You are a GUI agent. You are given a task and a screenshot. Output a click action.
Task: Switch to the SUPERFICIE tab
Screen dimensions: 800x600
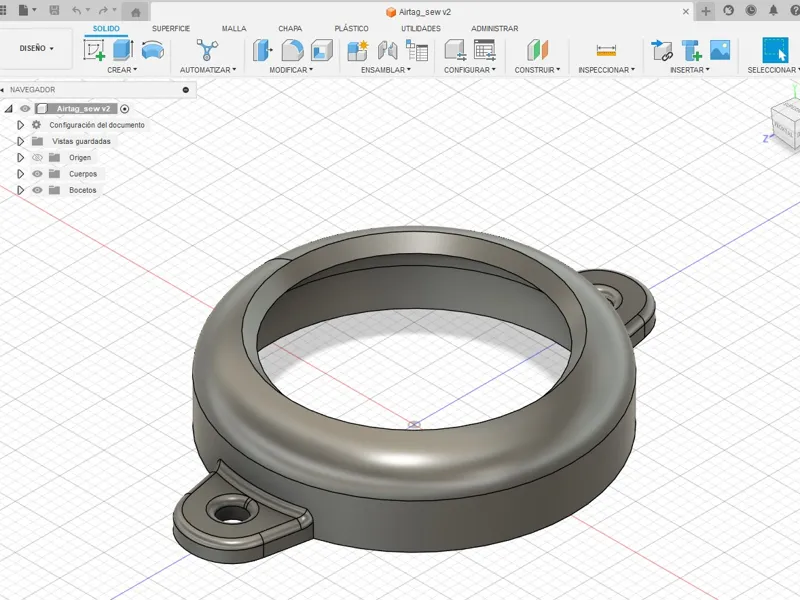click(x=171, y=29)
